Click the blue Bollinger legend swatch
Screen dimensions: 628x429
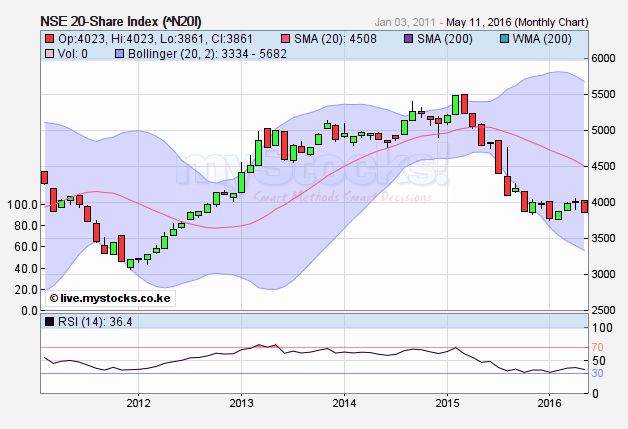coord(119,54)
